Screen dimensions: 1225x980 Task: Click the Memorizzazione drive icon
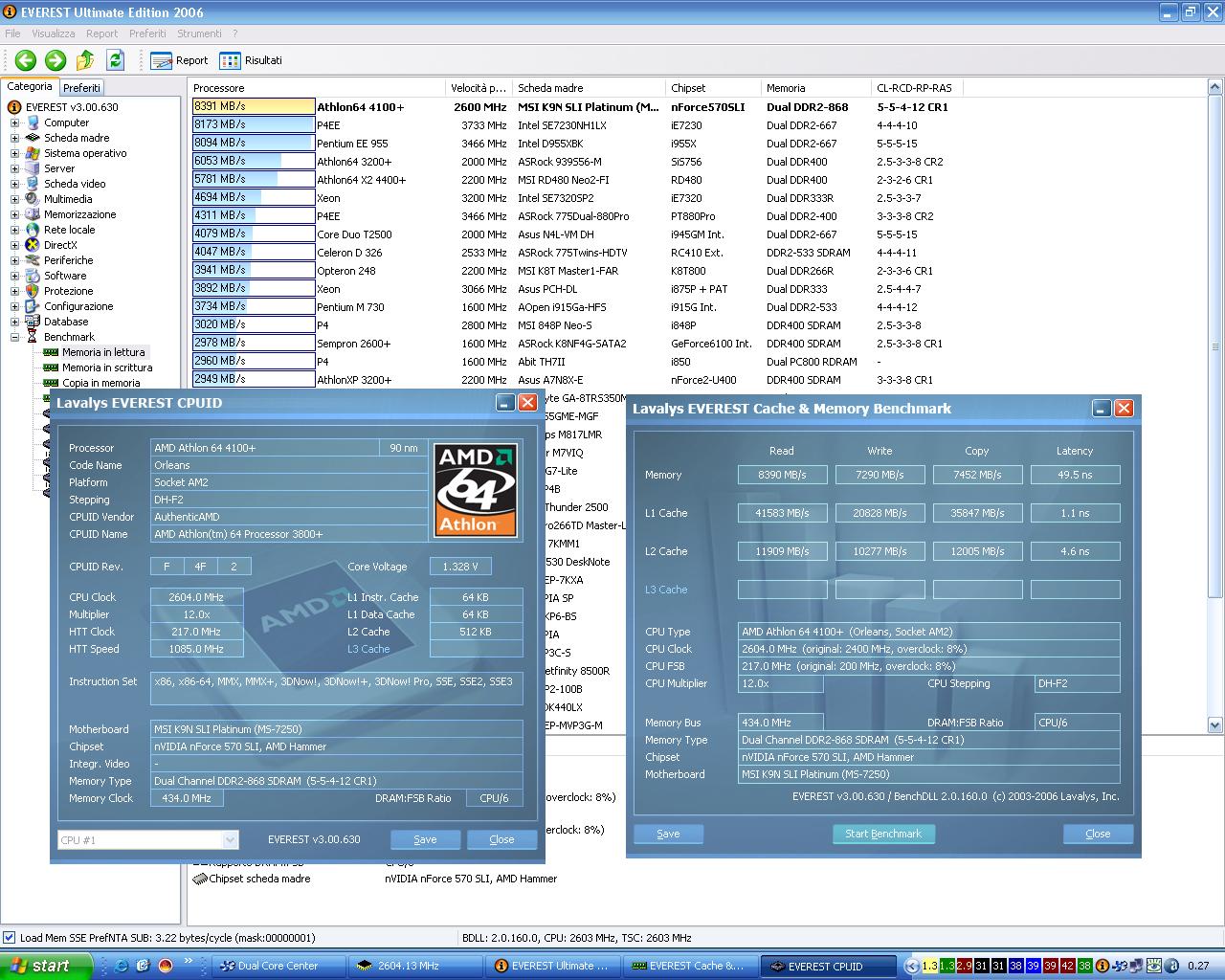[33, 214]
